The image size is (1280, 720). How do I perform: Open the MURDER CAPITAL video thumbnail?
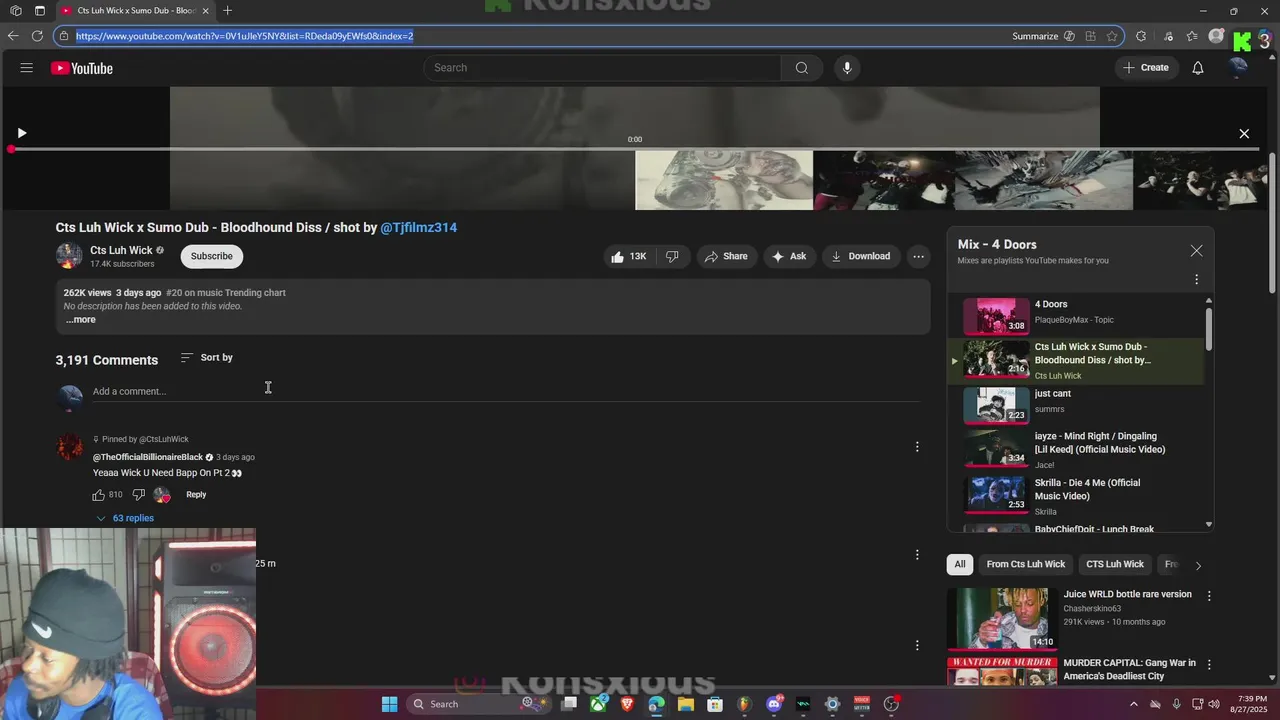[1002, 671]
